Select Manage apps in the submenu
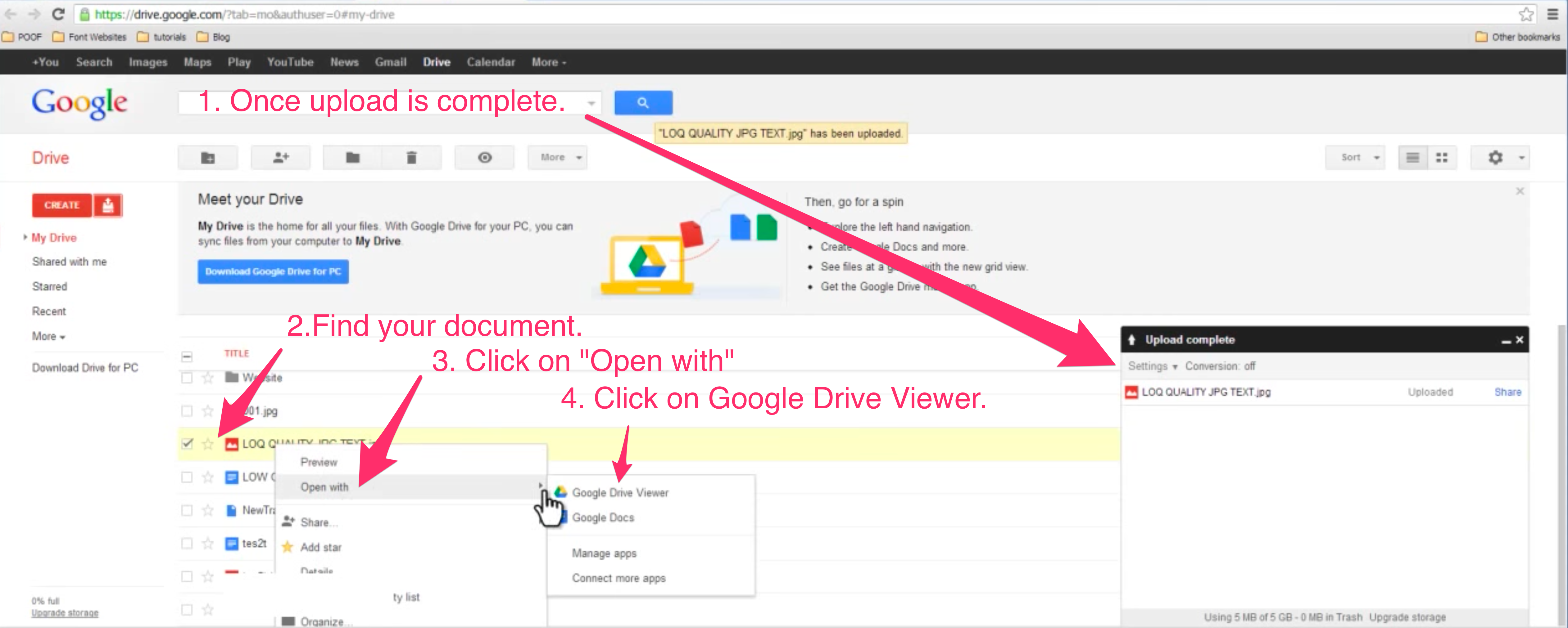This screenshot has width=1568, height=628. (x=604, y=553)
